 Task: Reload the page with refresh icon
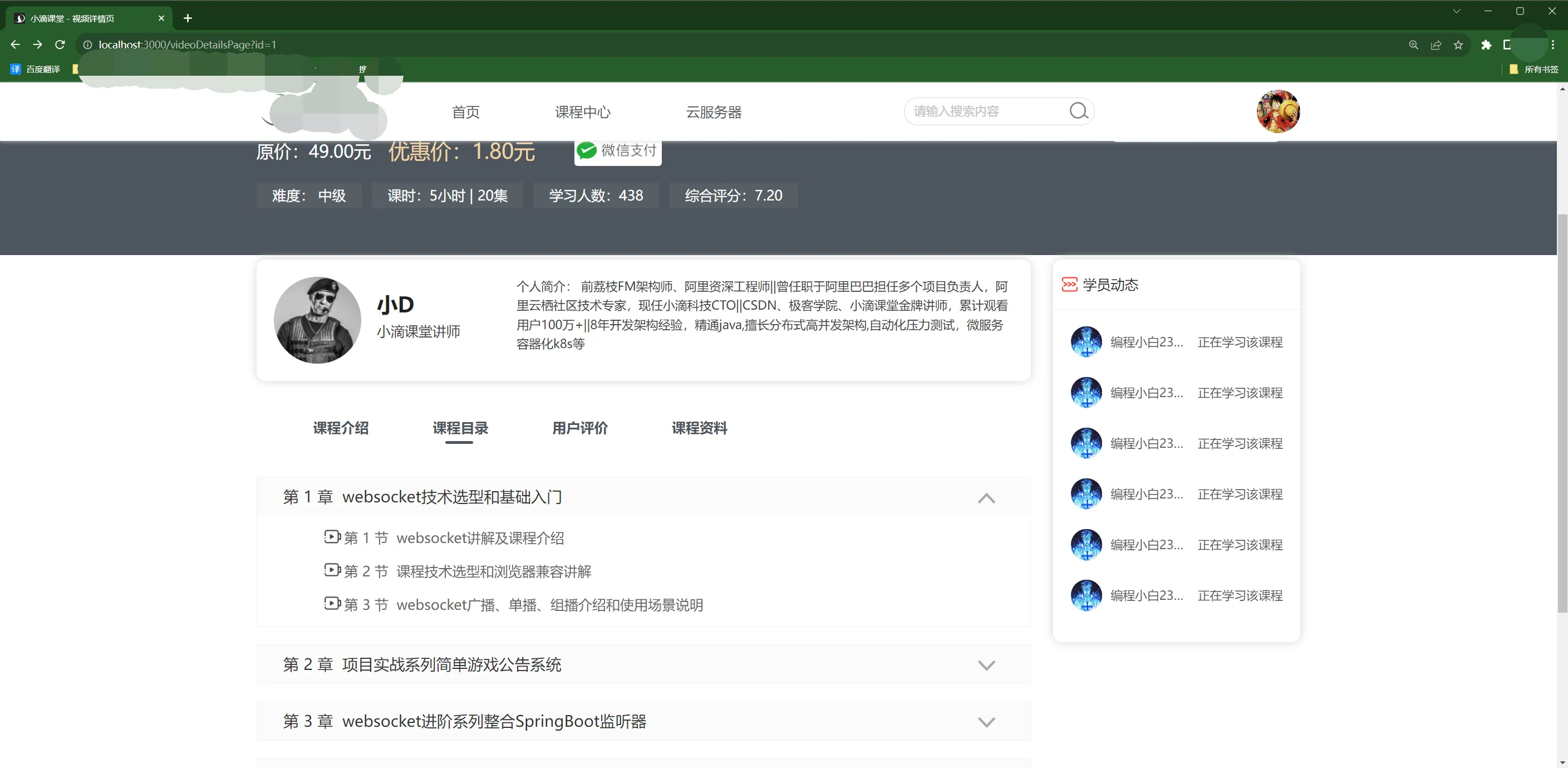(x=60, y=45)
